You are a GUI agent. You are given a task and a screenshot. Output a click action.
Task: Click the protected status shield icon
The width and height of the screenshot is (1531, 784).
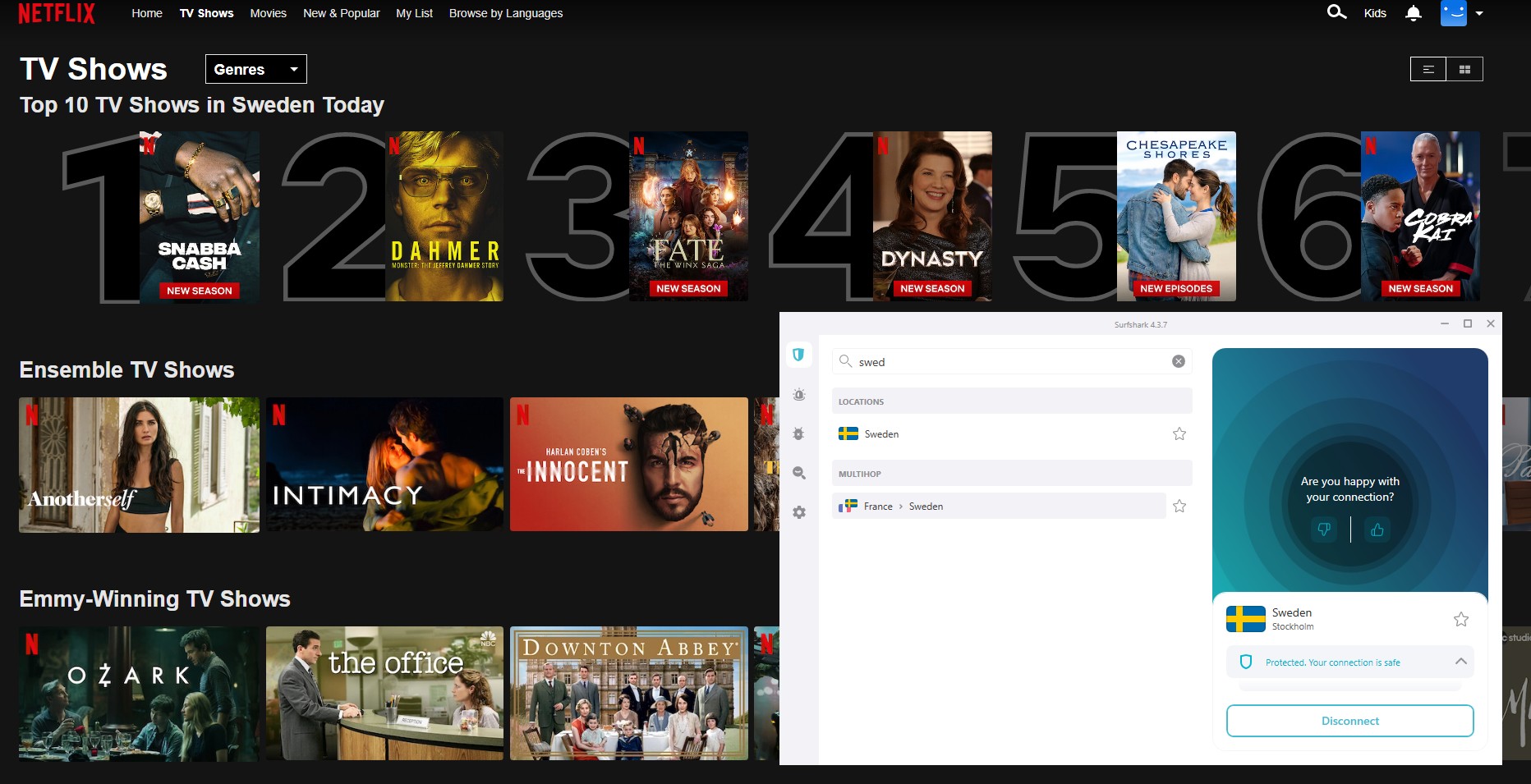pyautogui.click(x=1245, y=662)
